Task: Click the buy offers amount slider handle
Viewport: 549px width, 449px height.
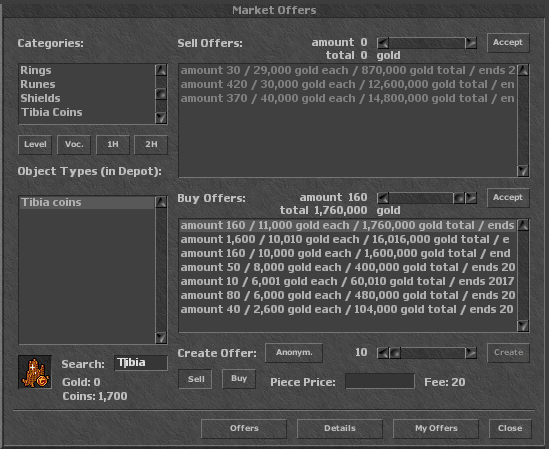Action: tap(459, 198)
